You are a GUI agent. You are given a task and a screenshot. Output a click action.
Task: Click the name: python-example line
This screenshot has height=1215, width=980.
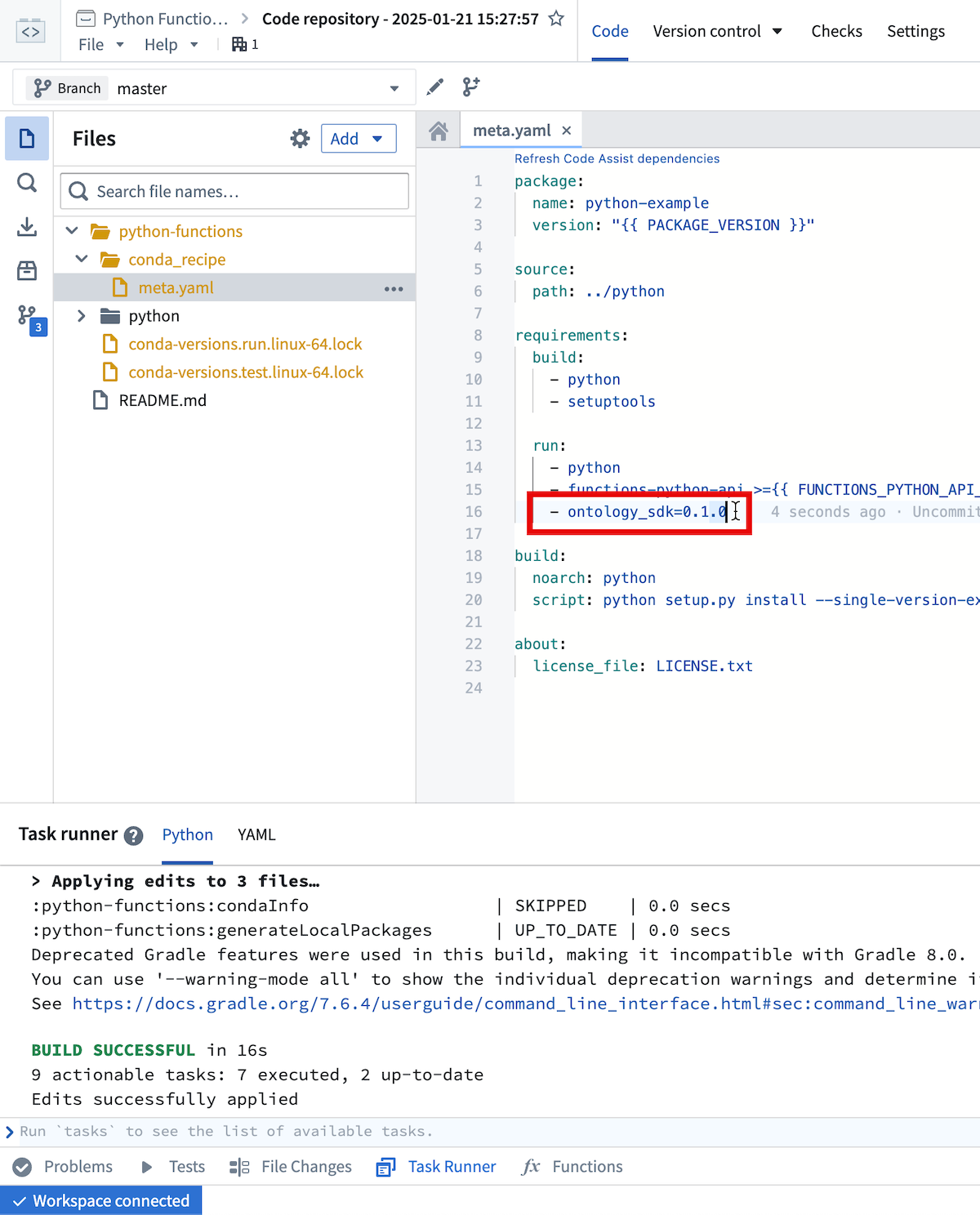click(x=621, y=202)
